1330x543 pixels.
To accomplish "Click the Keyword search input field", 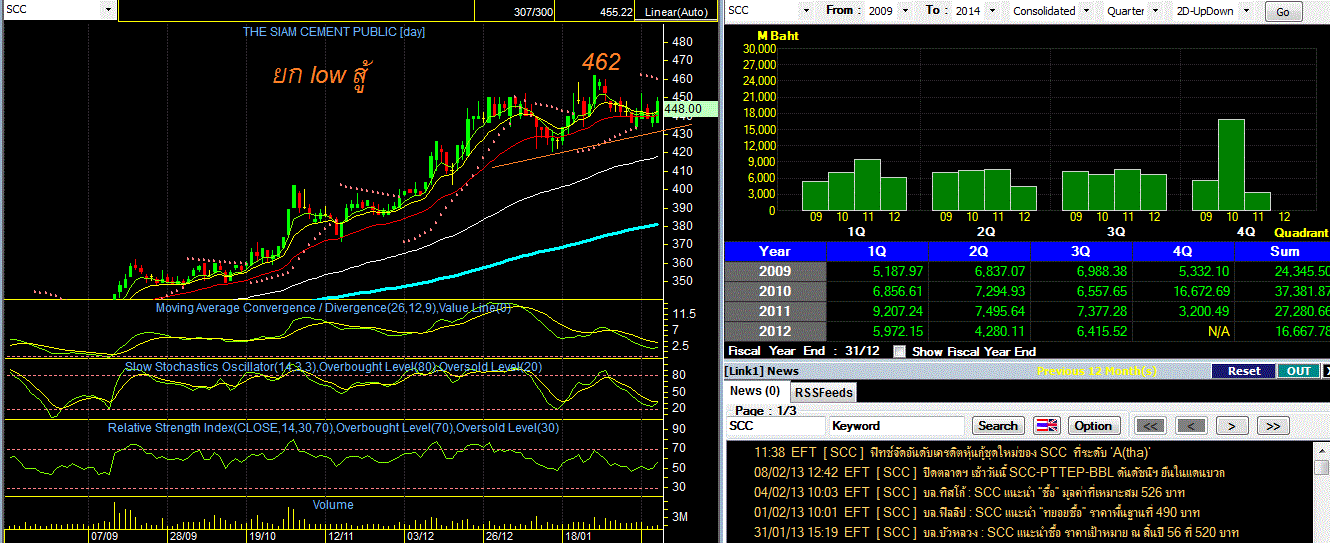I will pos(898,426).
